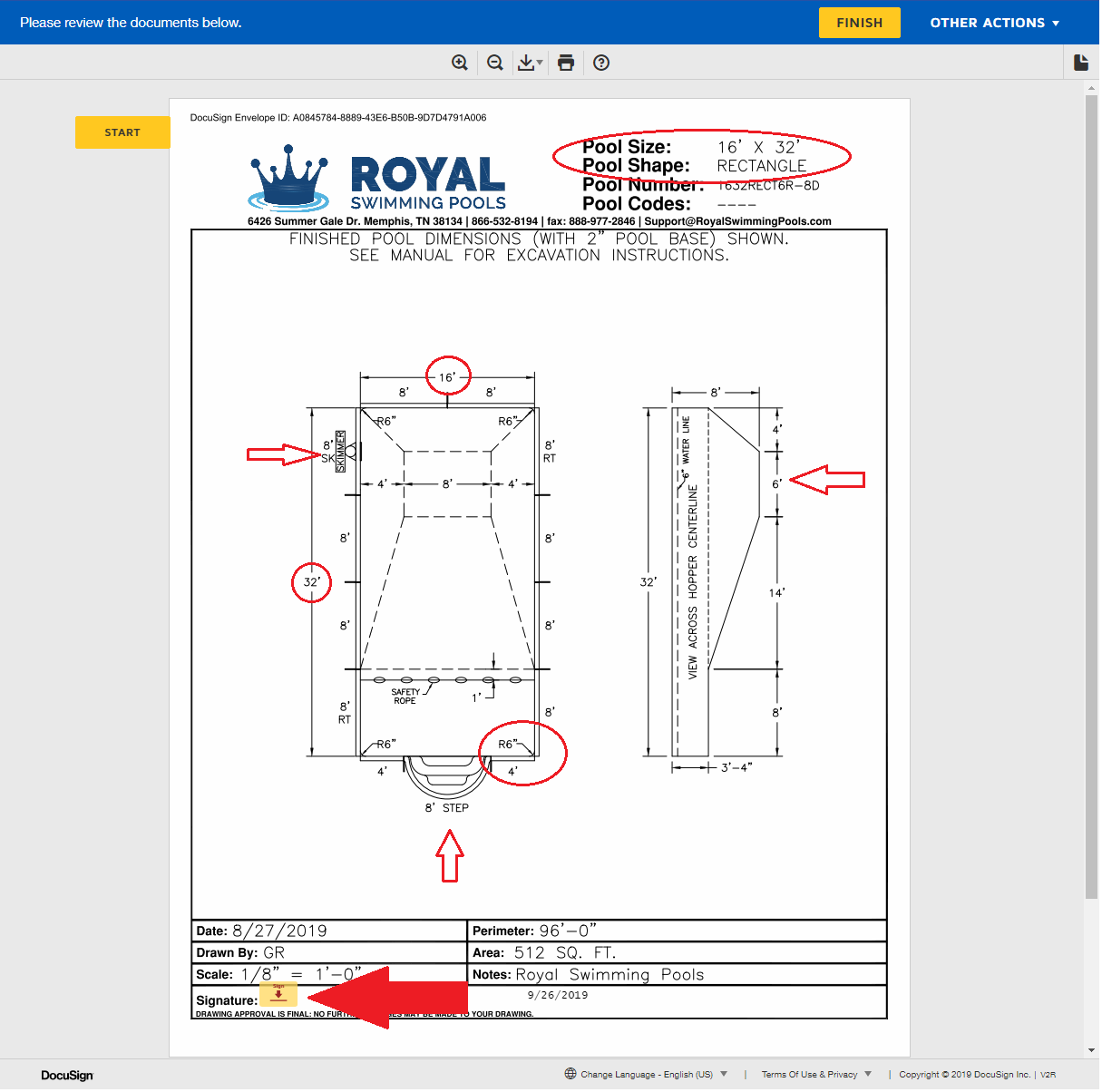Open the download options dropdown arrow
Screen dimensions: 1102x1092
tap(539, 63)
